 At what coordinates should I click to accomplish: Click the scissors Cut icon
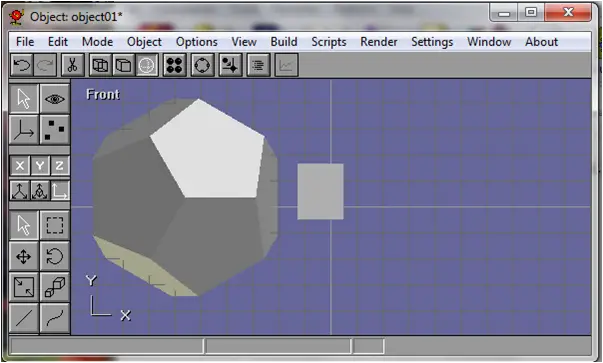click(x=72, y=65)
